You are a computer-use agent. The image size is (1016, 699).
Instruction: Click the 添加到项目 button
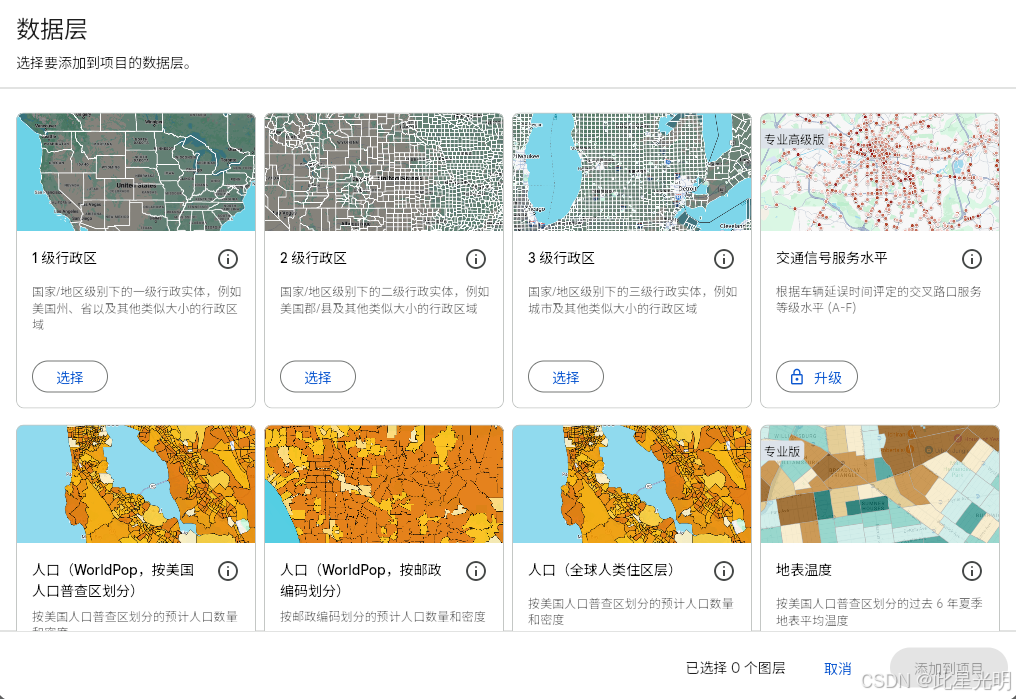[949, 668]
